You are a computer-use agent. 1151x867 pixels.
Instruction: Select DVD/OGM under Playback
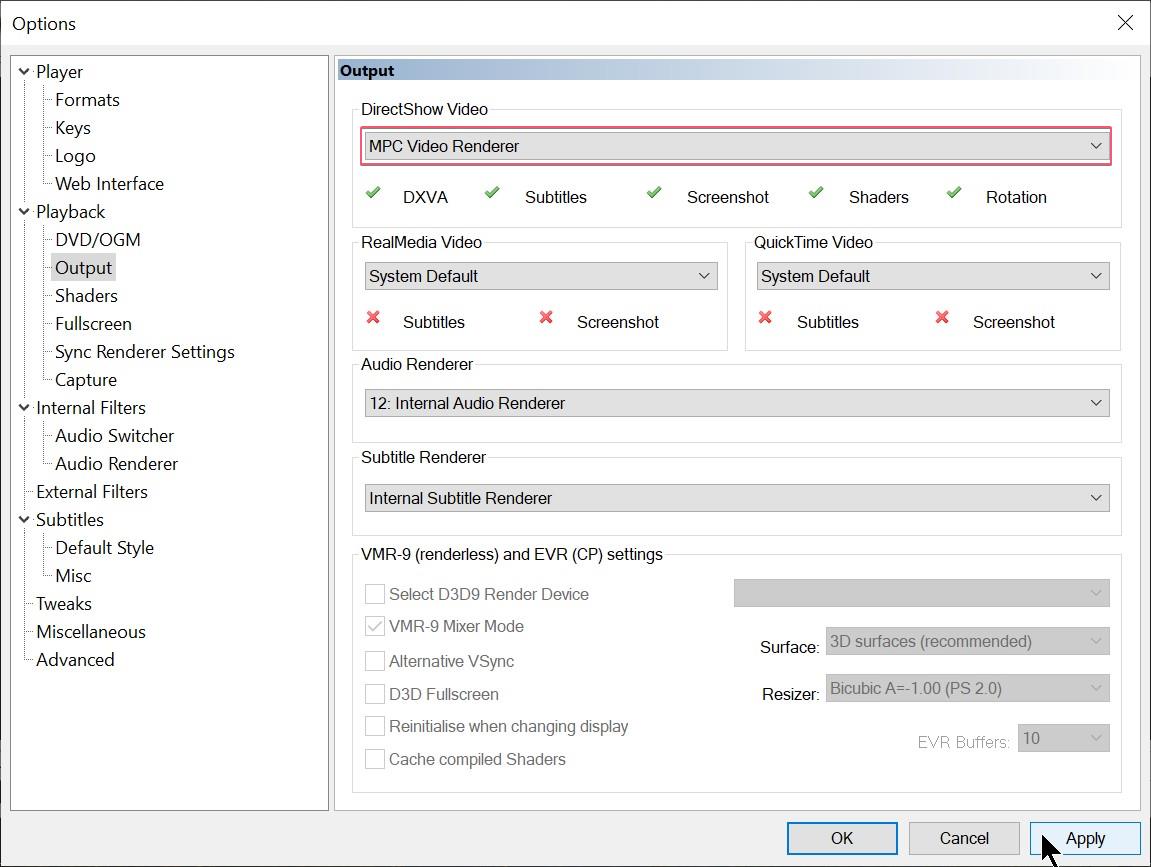(x=98, y=240)
